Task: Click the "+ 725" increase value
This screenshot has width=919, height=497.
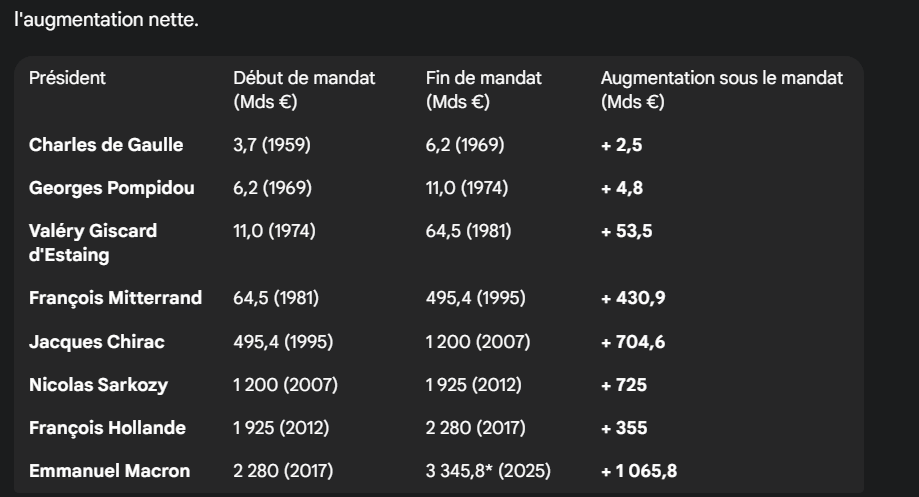Action: coord(624,385)
